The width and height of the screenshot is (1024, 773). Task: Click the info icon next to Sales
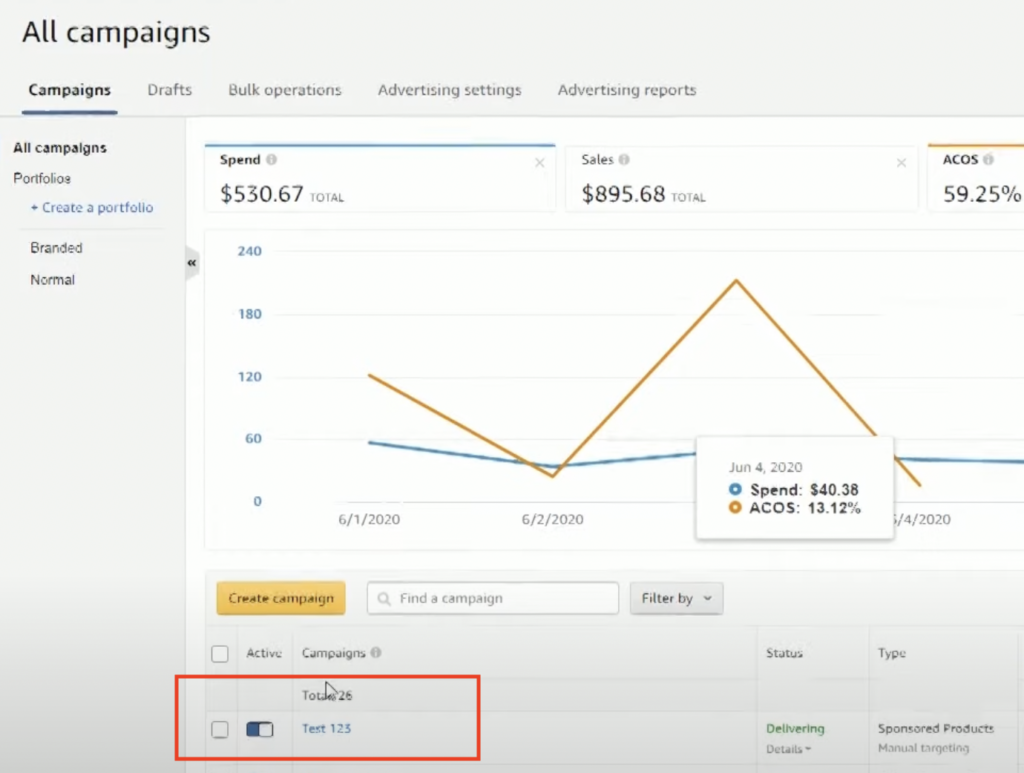[625, 160]
